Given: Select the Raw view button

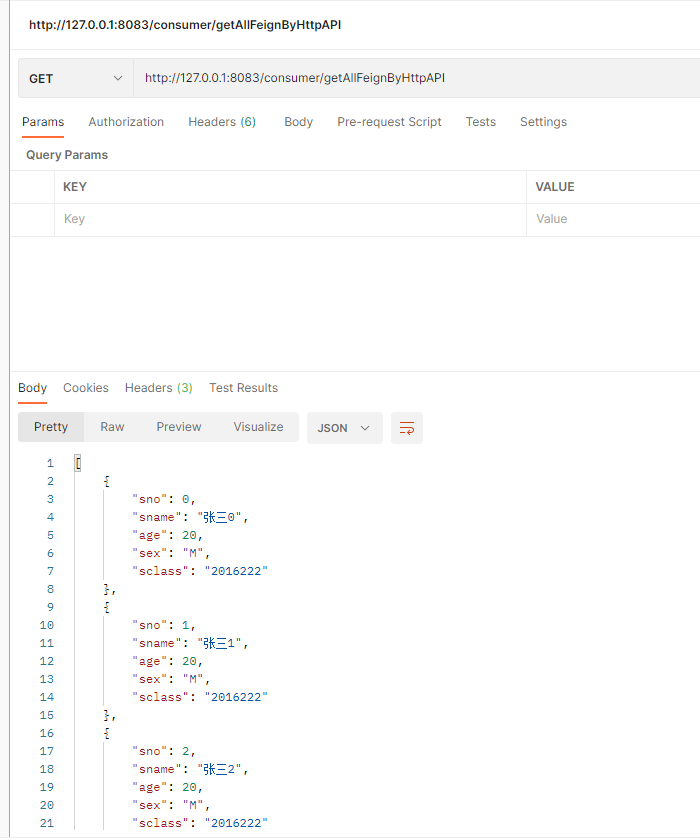Looking at the screenshot, I should [x=112, y=427].
